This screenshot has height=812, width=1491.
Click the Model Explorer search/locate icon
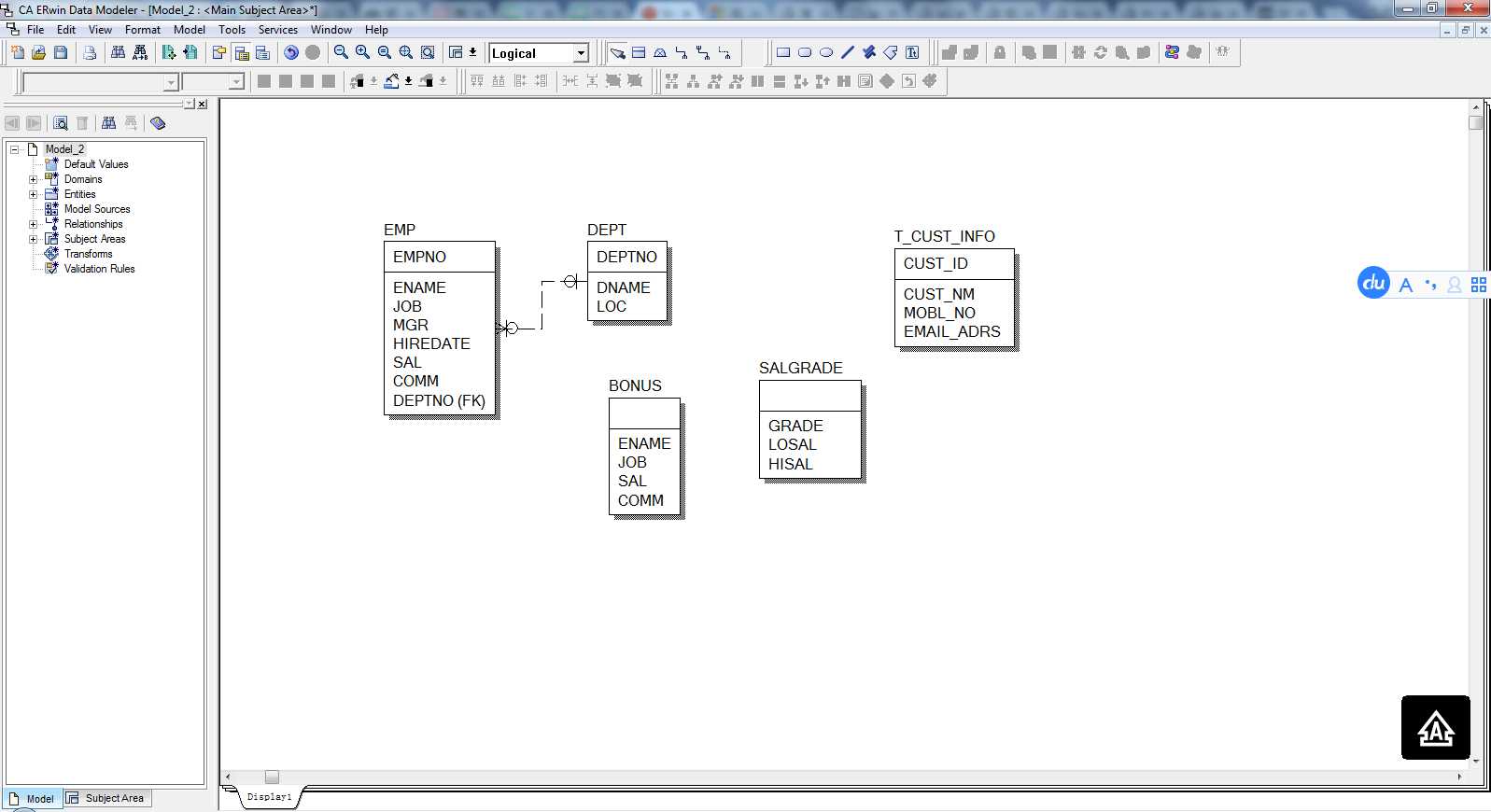pyautogui.click(x=61, y=123)
